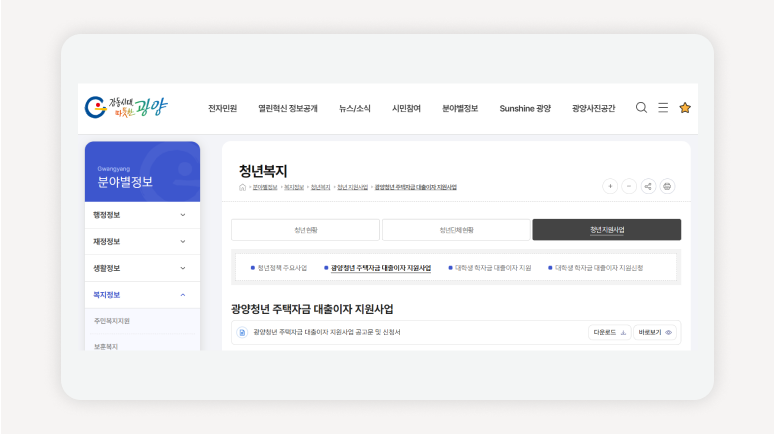Open the 청년정책 주요사업 sub-link
Image resolution: width=774 pixels, height=434 pixels.
coord(282,268)
